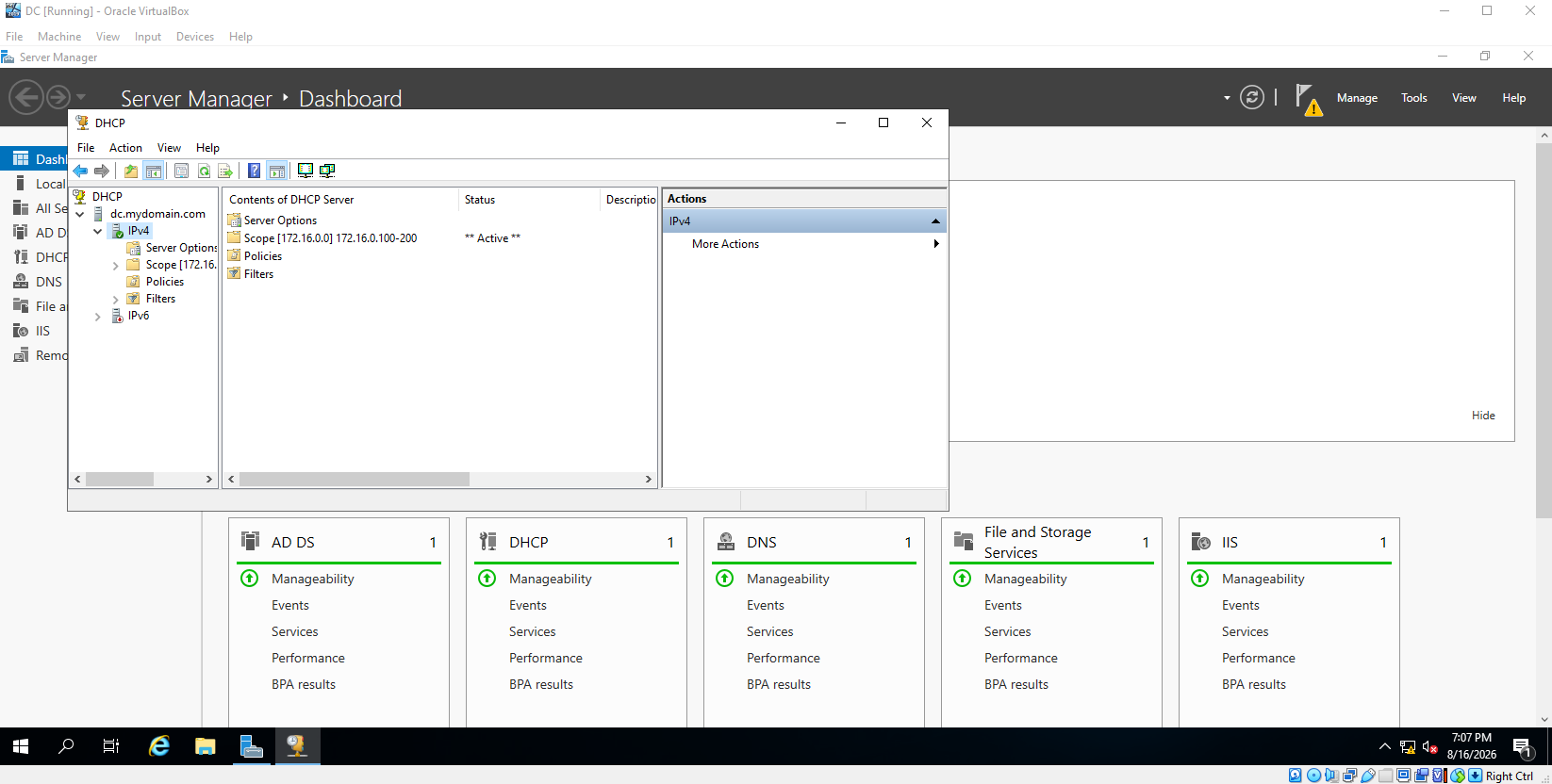Expand the Scope [172.16. tree node

116,266
